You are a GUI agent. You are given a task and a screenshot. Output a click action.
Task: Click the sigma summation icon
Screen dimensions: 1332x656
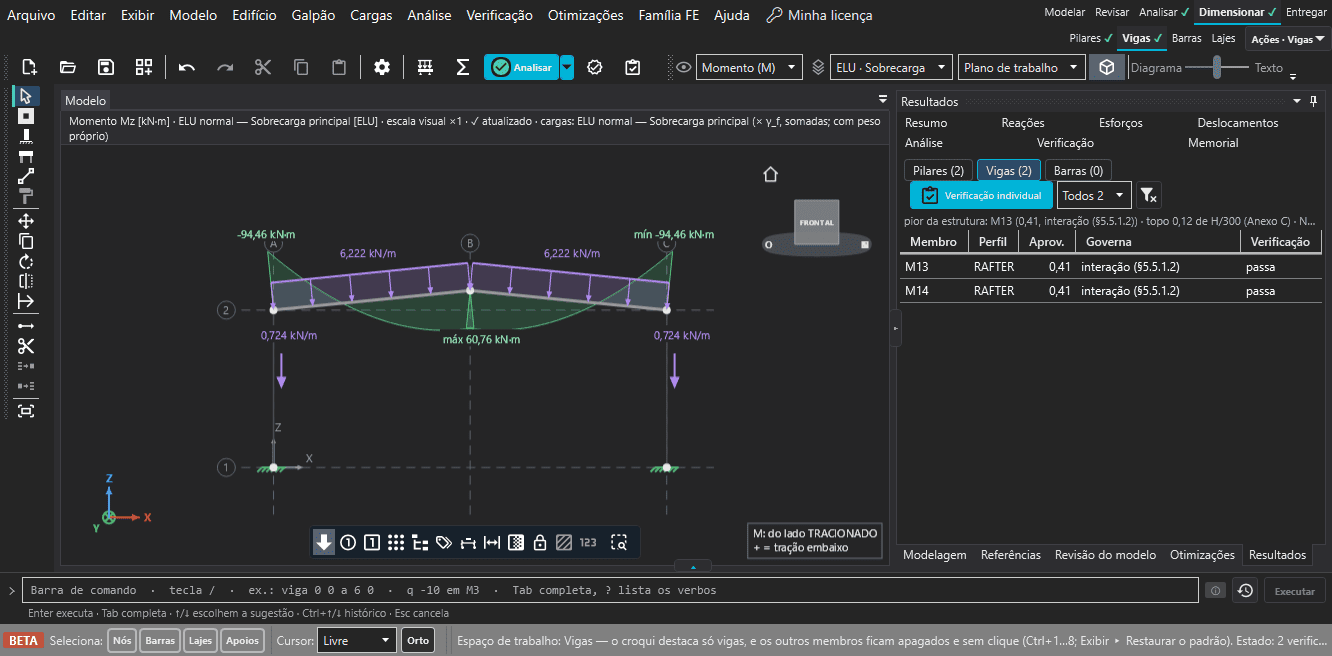tap(463, 67)
